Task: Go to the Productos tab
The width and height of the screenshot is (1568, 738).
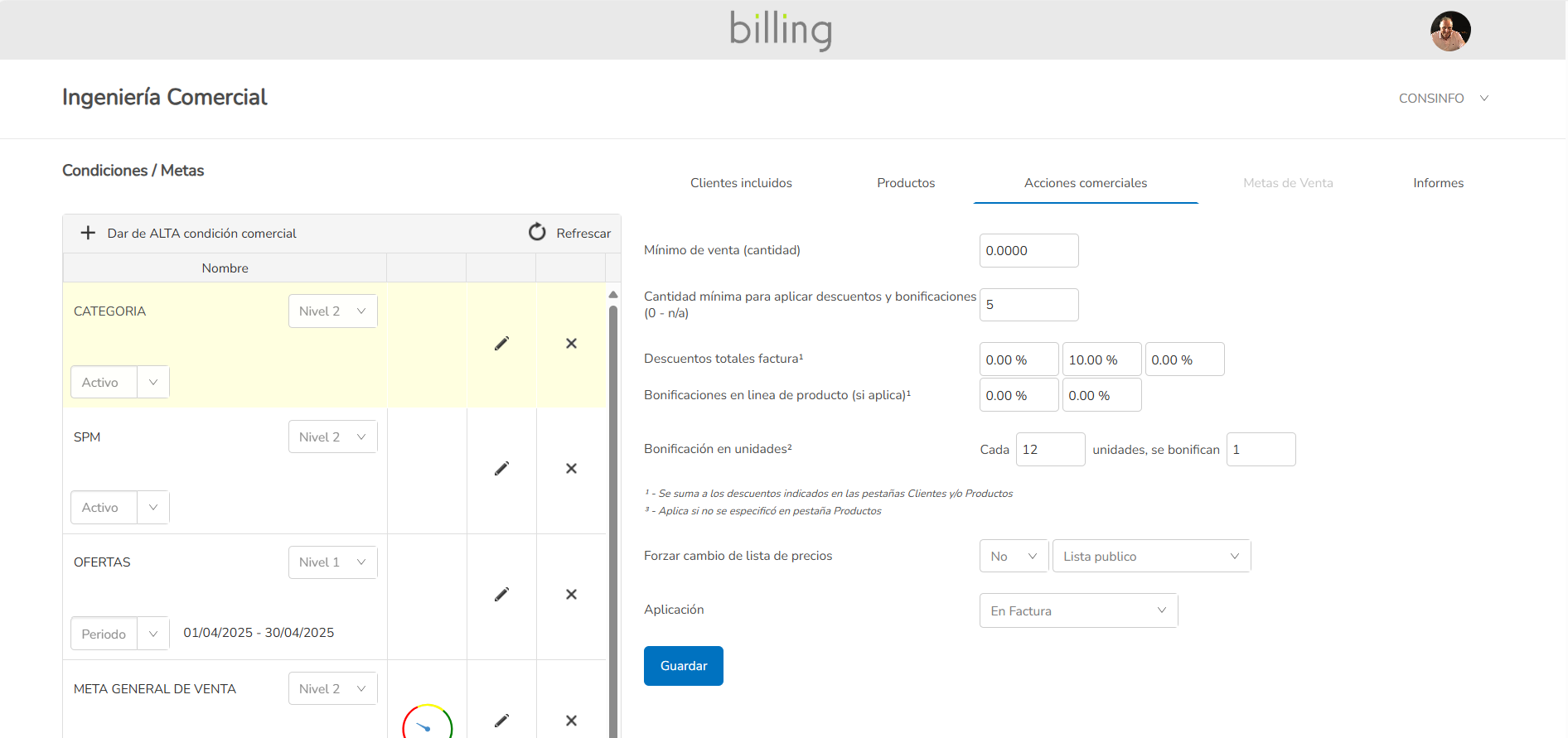Action: [x=906, y=183]
